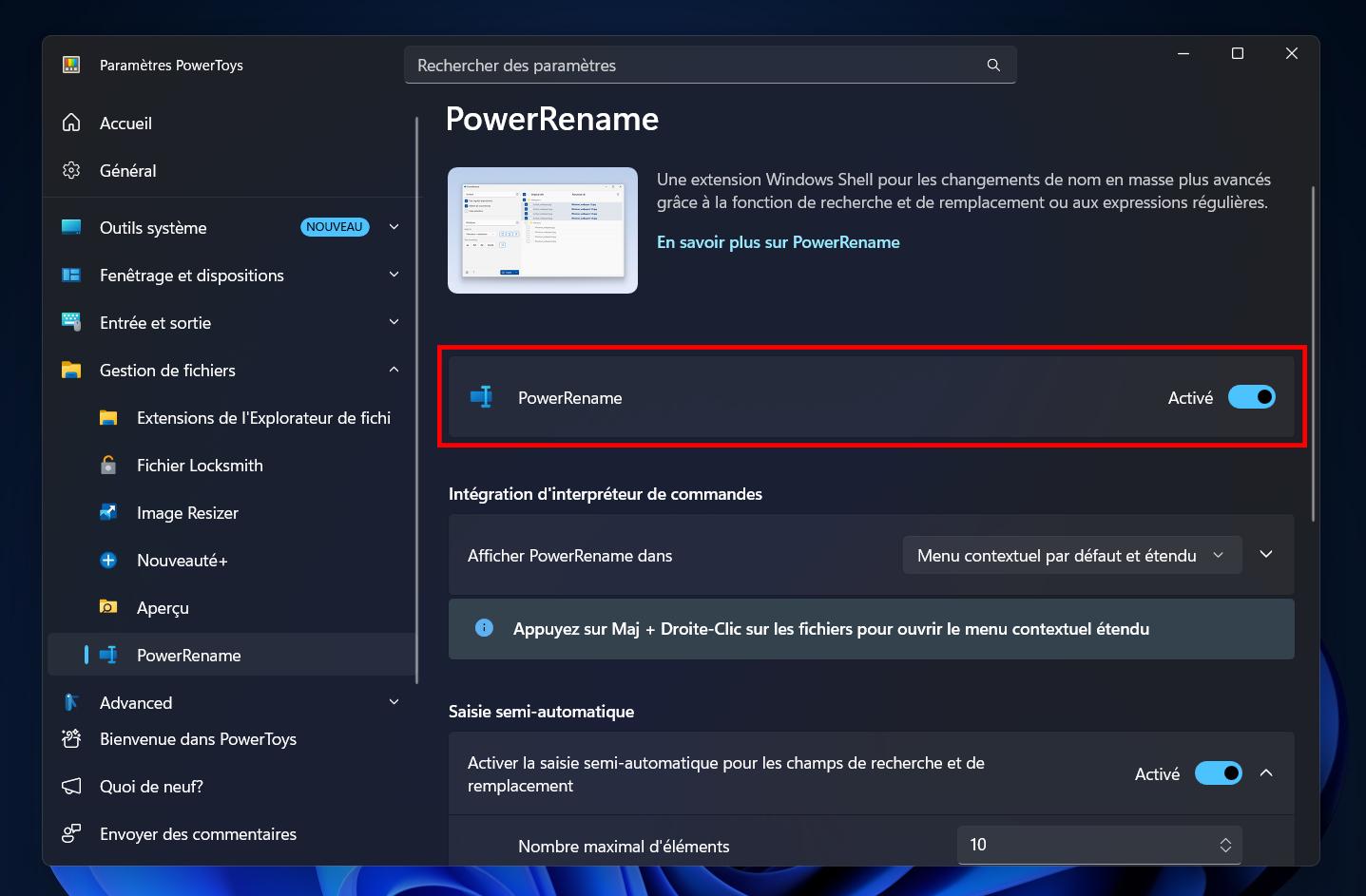
Task: Disable the saisie semi-automatique toggle
Action: coord(1218,773)
